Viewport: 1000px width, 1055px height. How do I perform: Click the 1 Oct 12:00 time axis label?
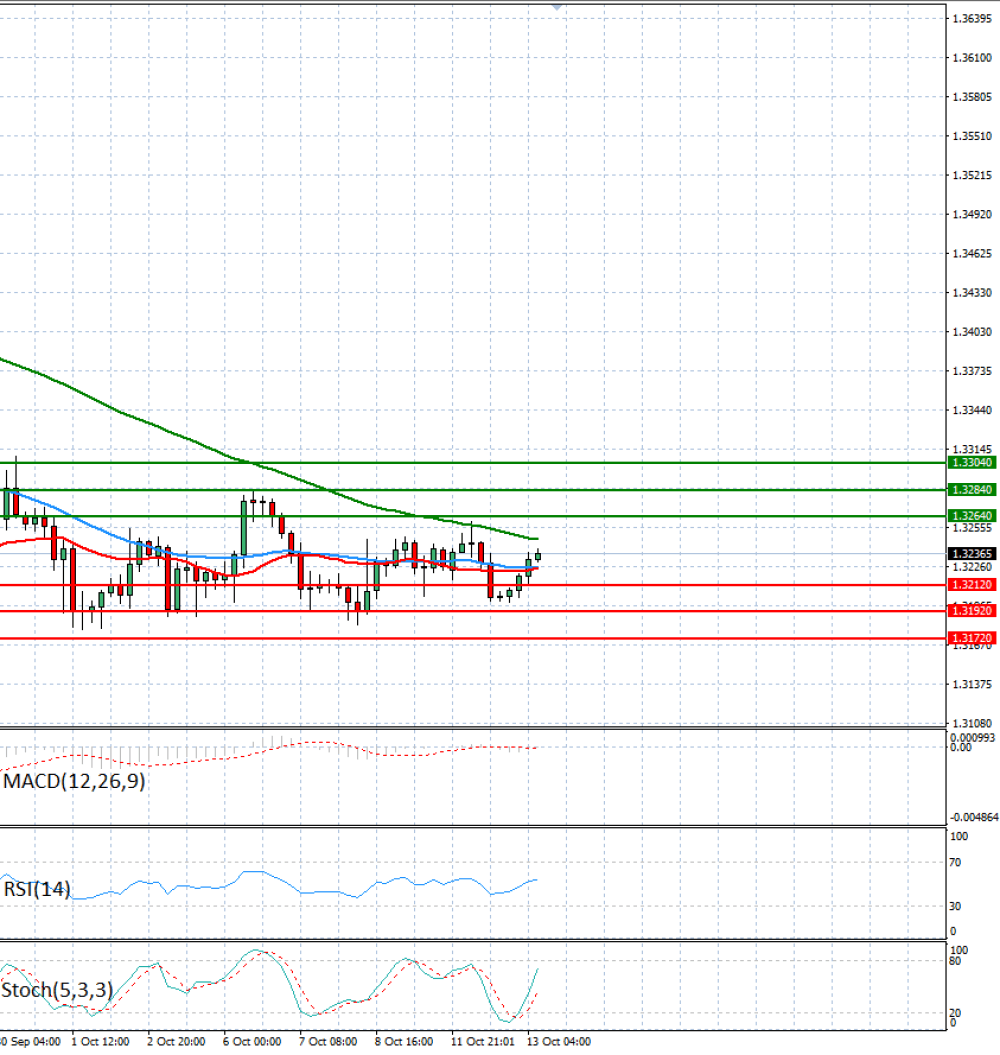100,1042
